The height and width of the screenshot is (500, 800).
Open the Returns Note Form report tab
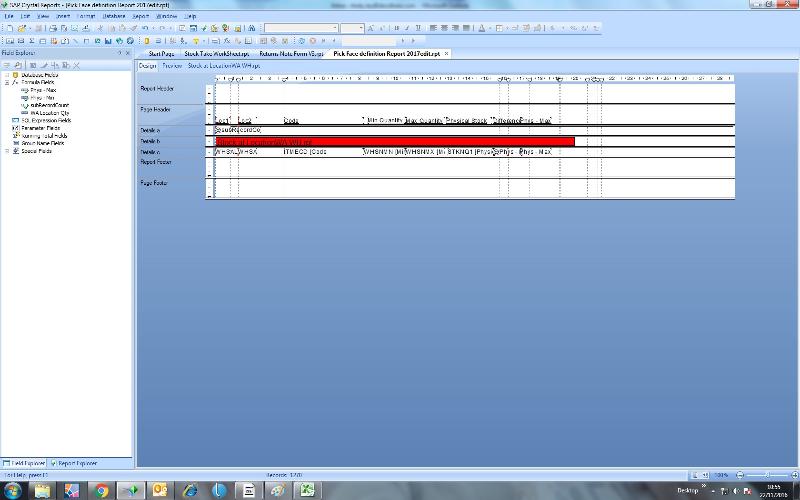click(291, 53)
